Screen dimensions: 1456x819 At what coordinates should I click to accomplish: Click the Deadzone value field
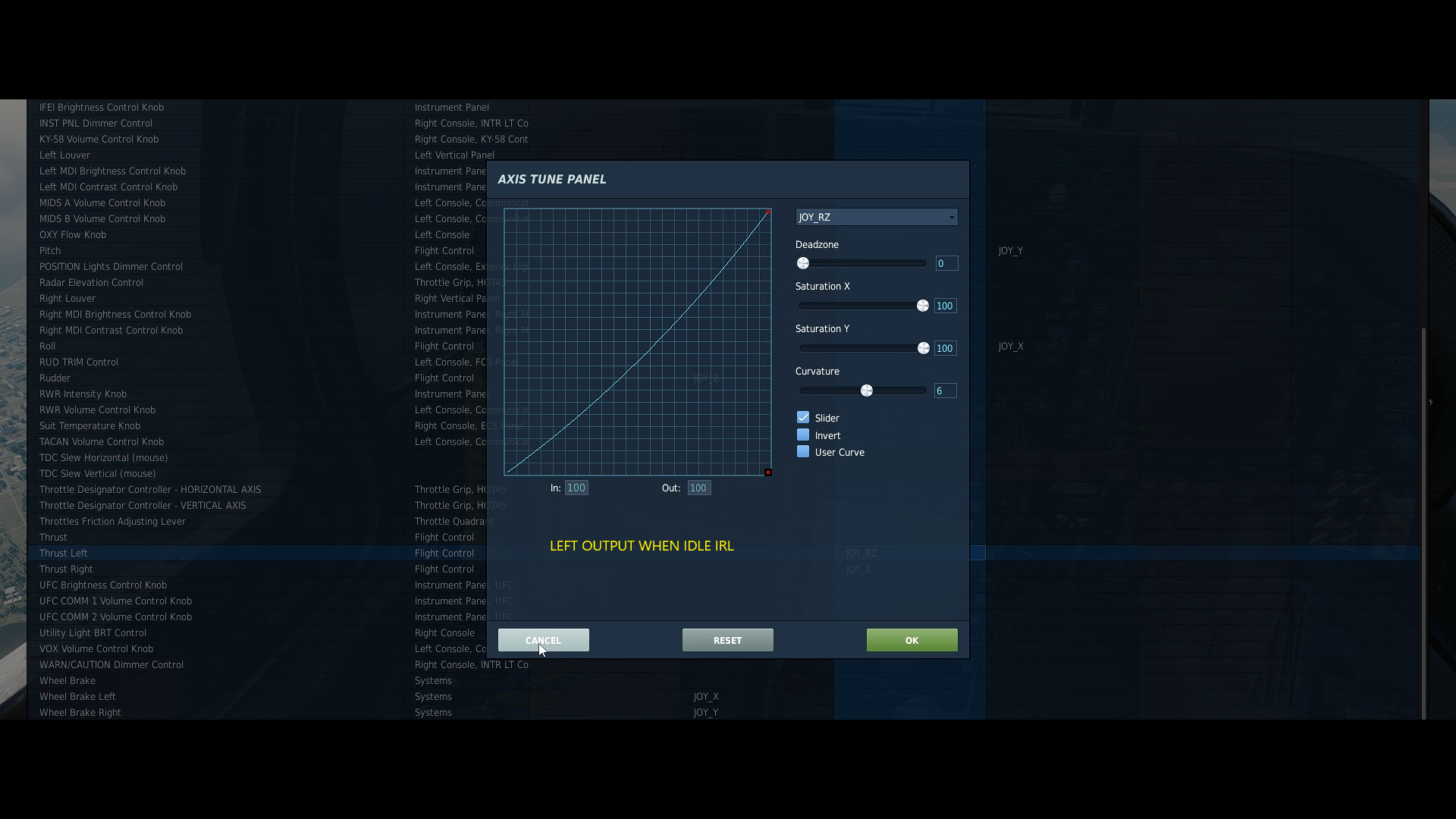tap(946, 264)
